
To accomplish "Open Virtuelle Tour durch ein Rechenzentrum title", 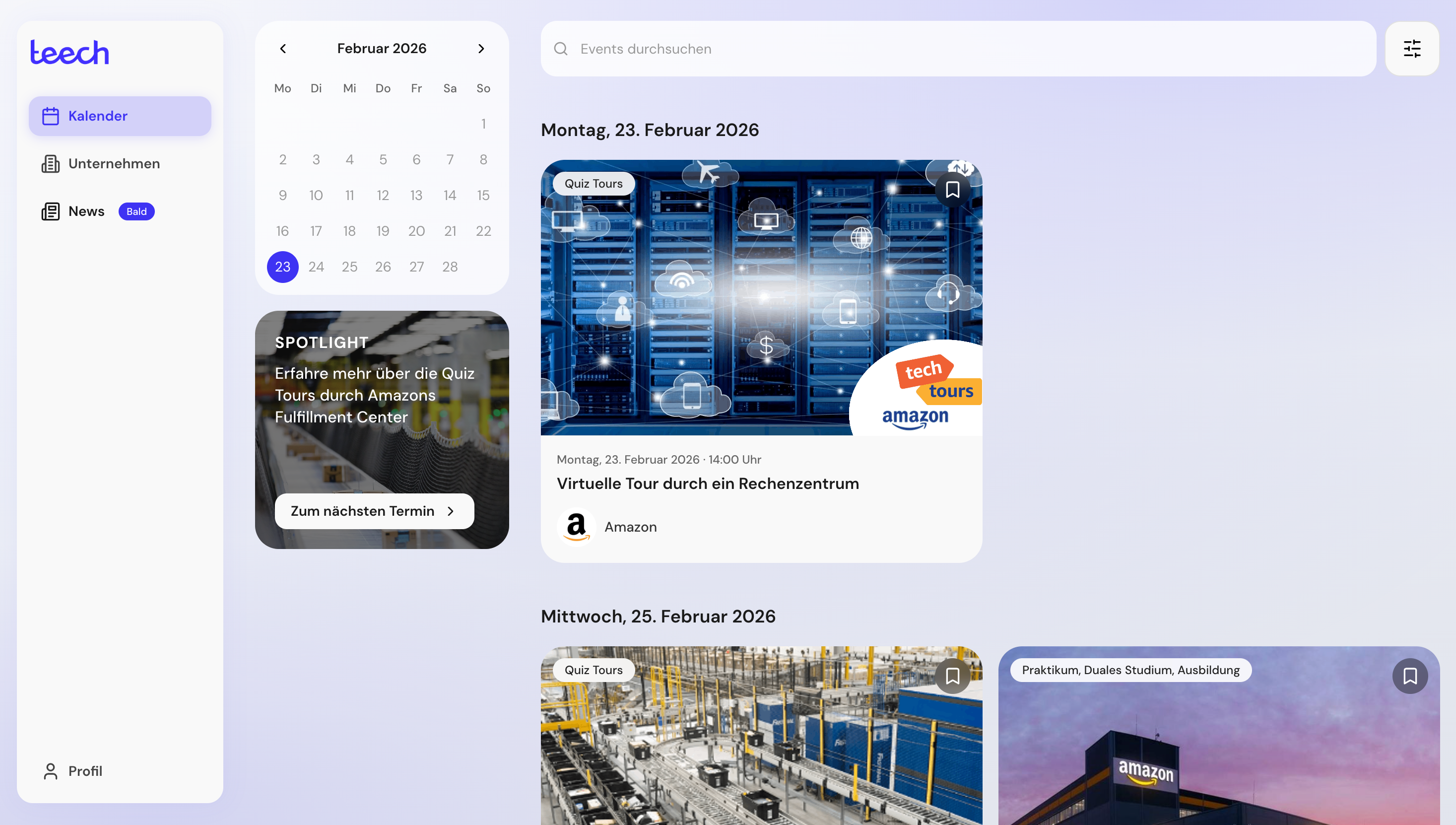I will click(x=707, y=483).
